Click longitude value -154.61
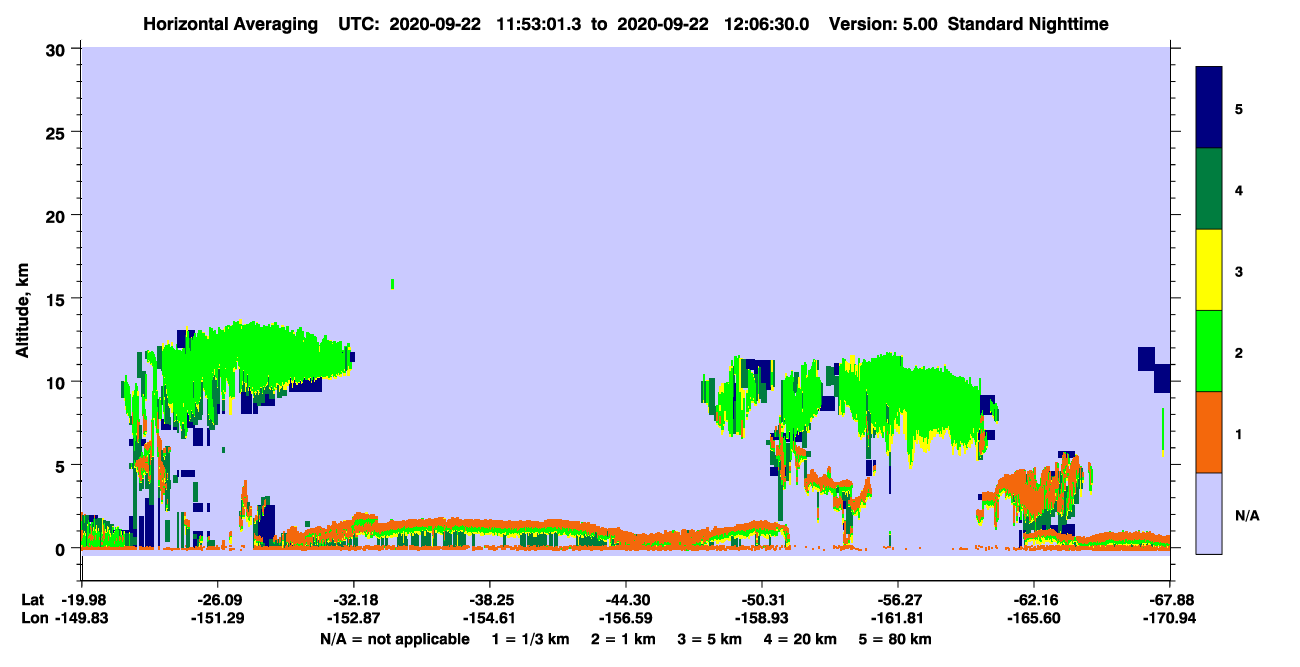Screen dimensions: 1300x667 click(x=489, y=619)
